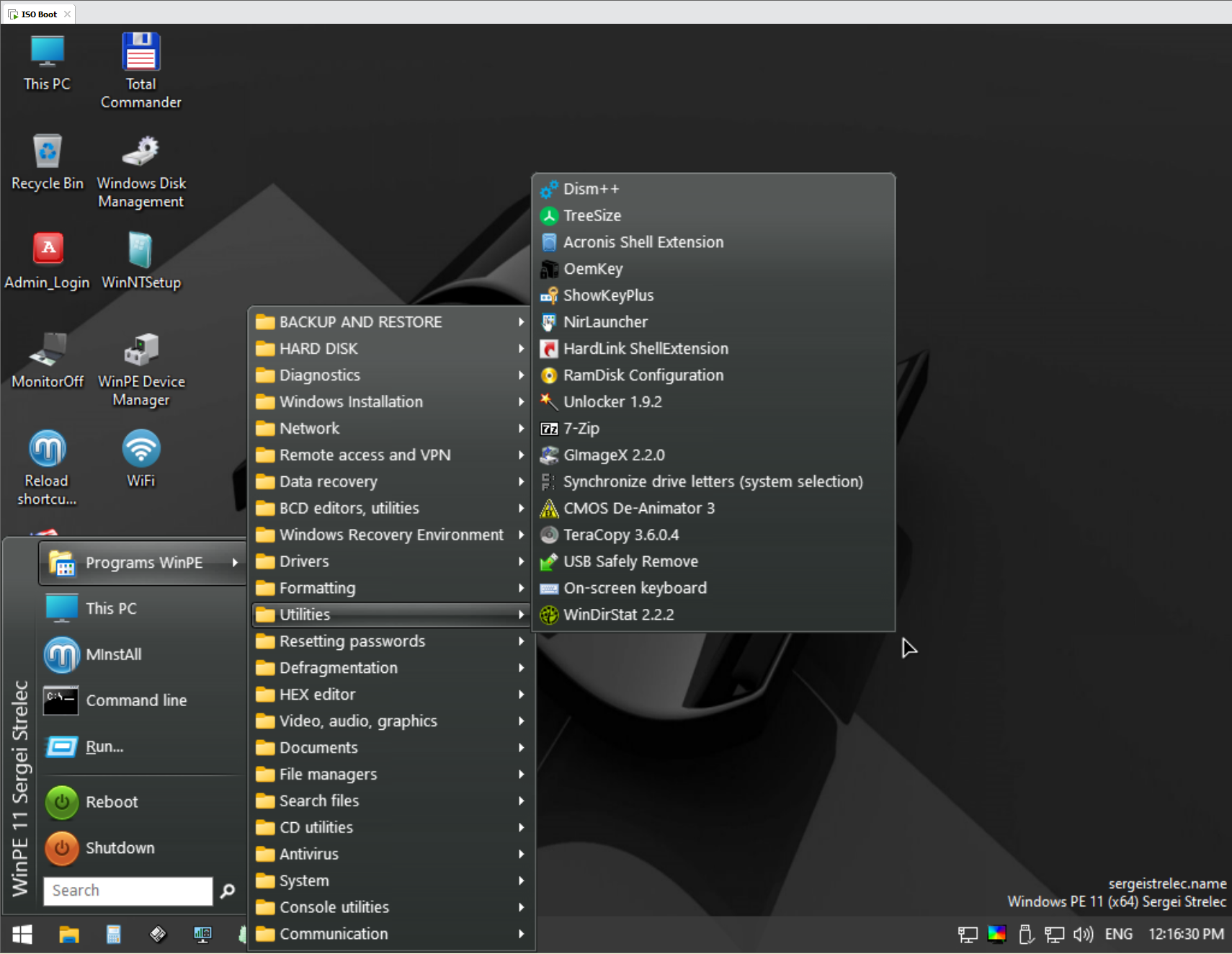Screen dimensions: 1232x954
Task: Expand Diagnostics submenu
Action: (x=391, y=375)
